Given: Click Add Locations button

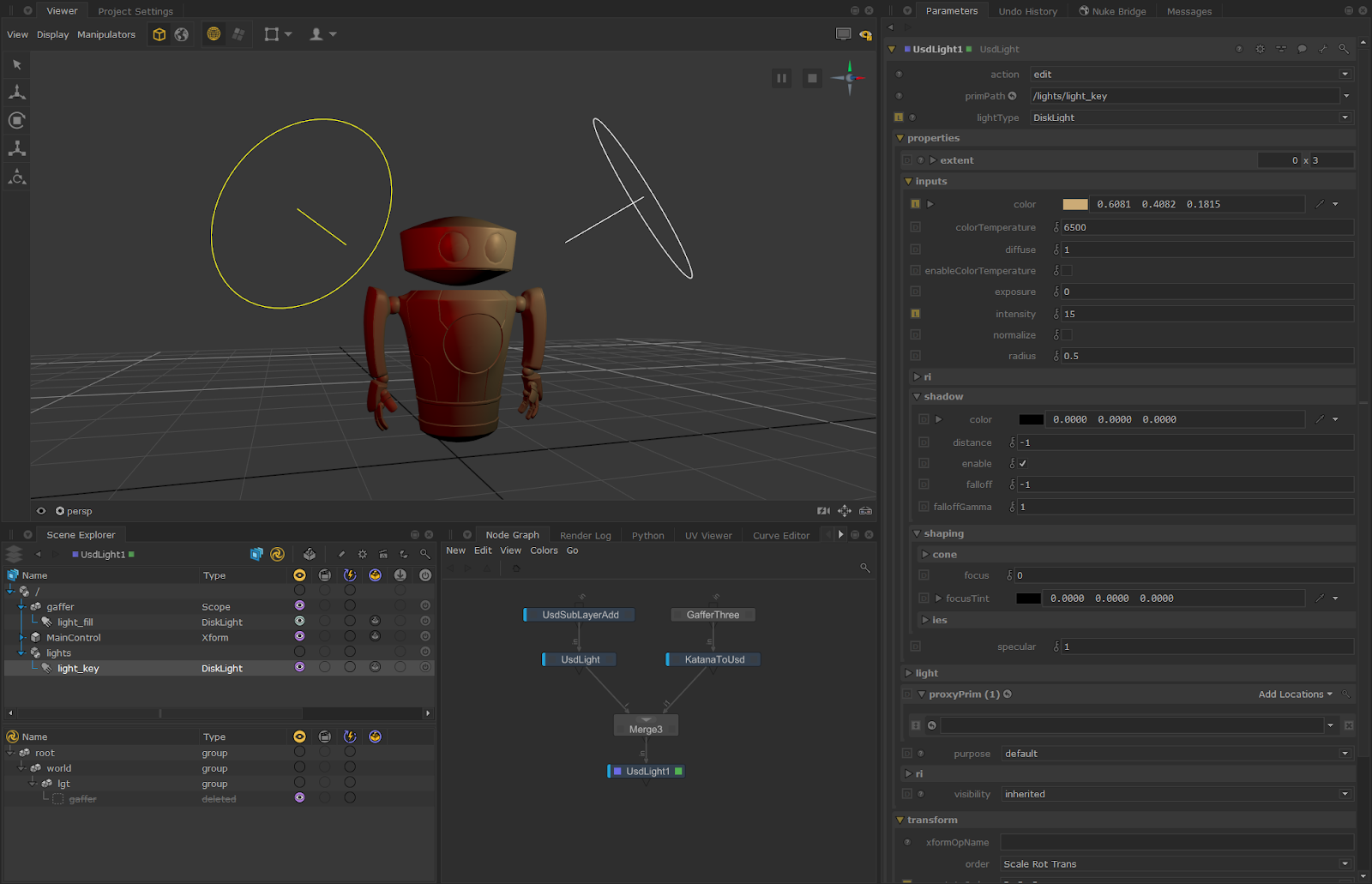Looking at the screenshot, I should coord(1294,695).
